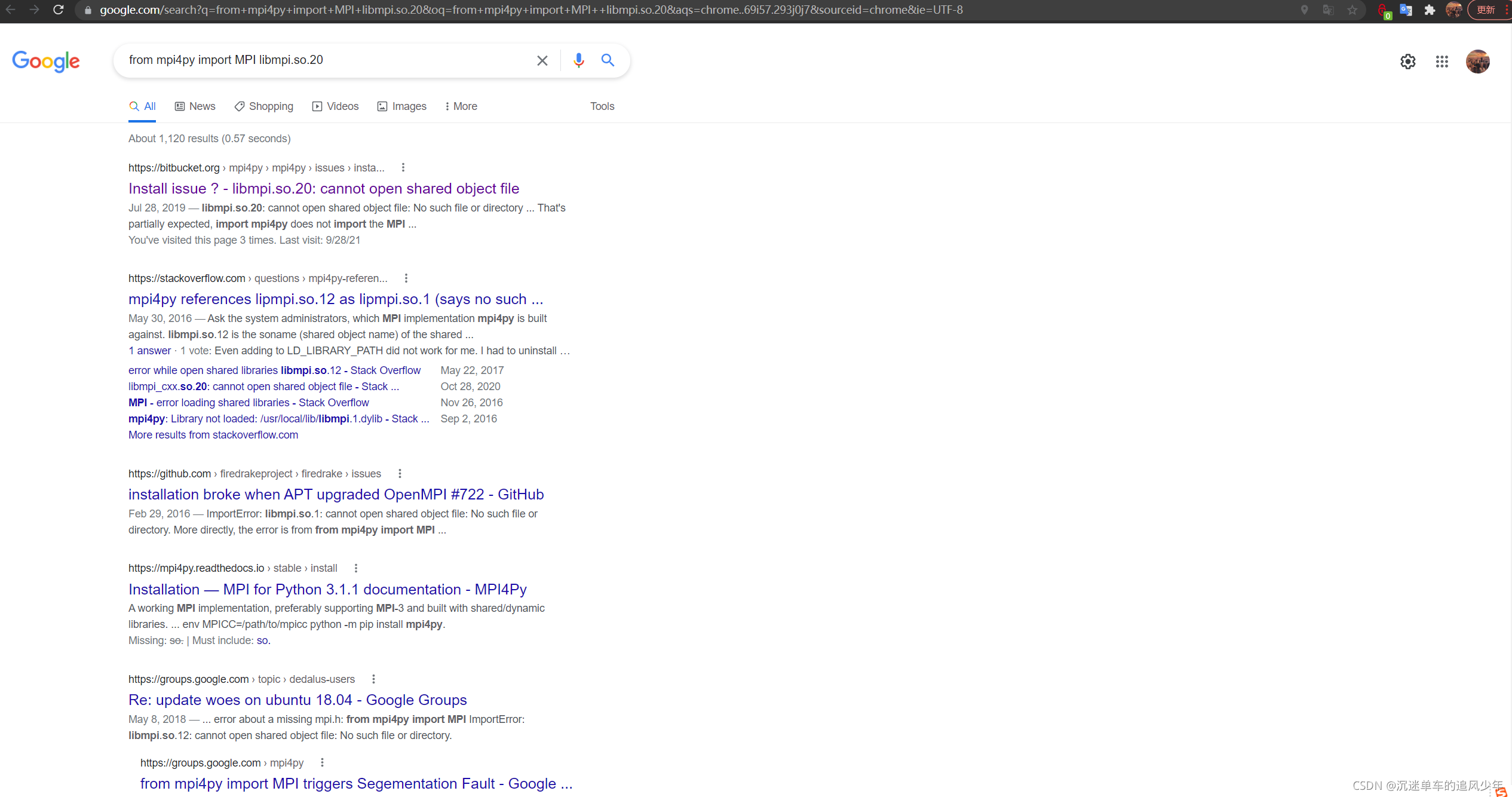Switch to the Videos tab
Viewport: 1512px width, 797px height.
click(x=336, y=106)
